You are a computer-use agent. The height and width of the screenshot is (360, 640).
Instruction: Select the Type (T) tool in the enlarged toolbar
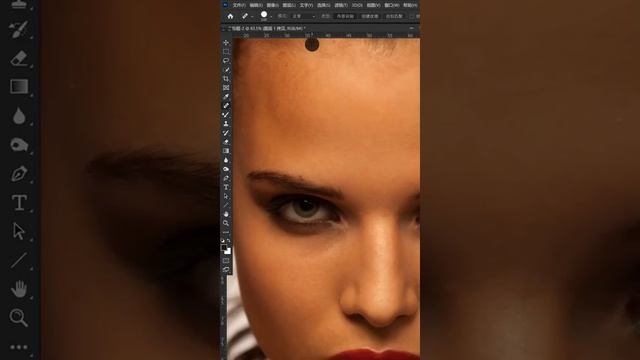pos(19,202)
